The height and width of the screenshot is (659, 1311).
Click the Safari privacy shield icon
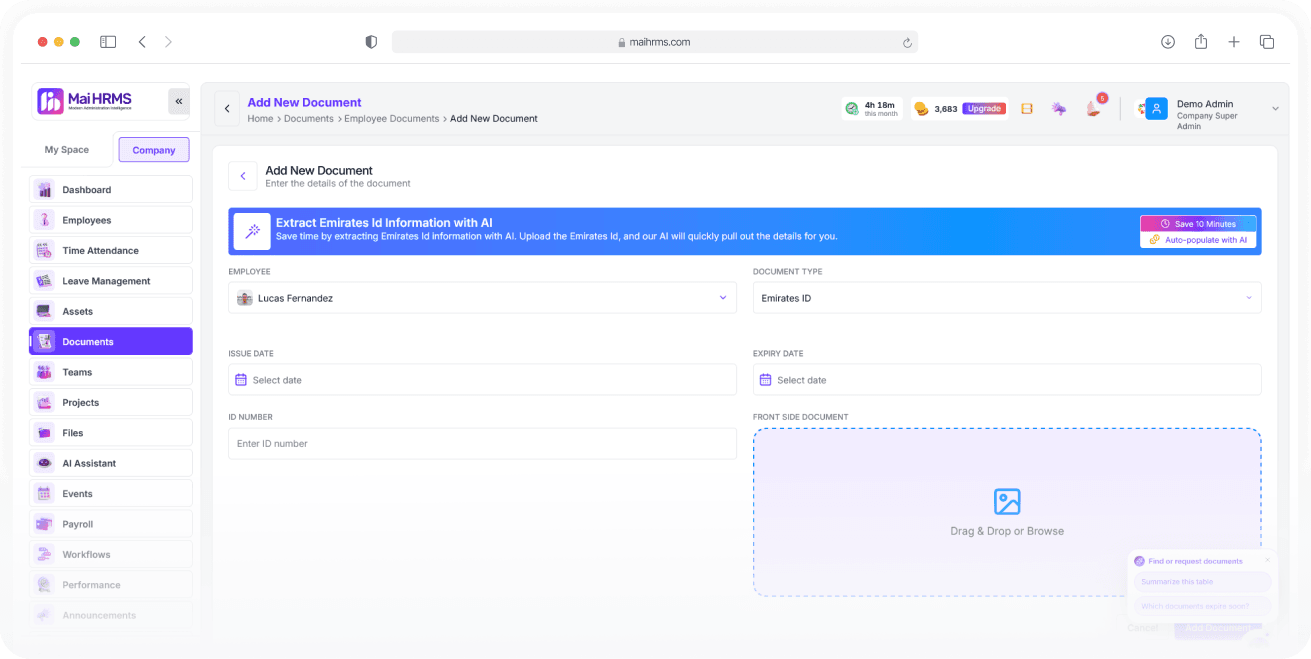tap(371, 42)
